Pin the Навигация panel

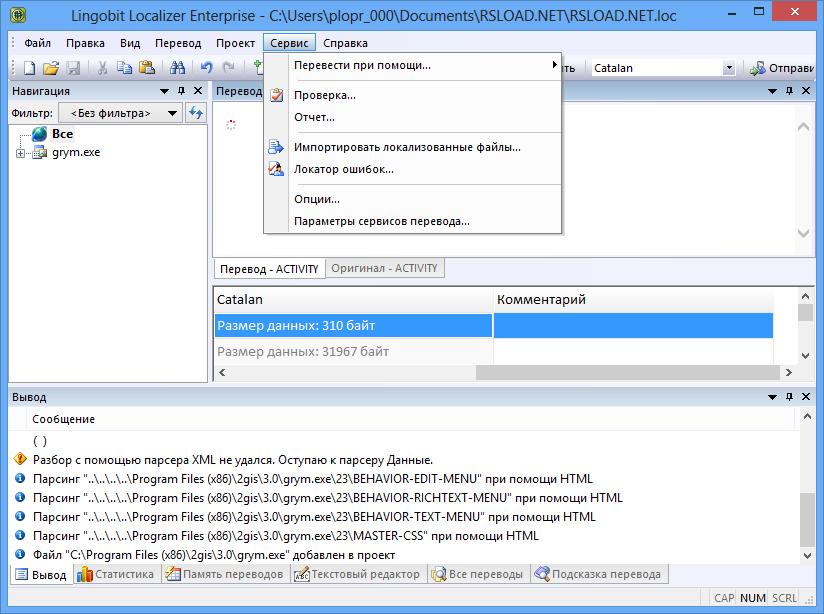point(181,91)
